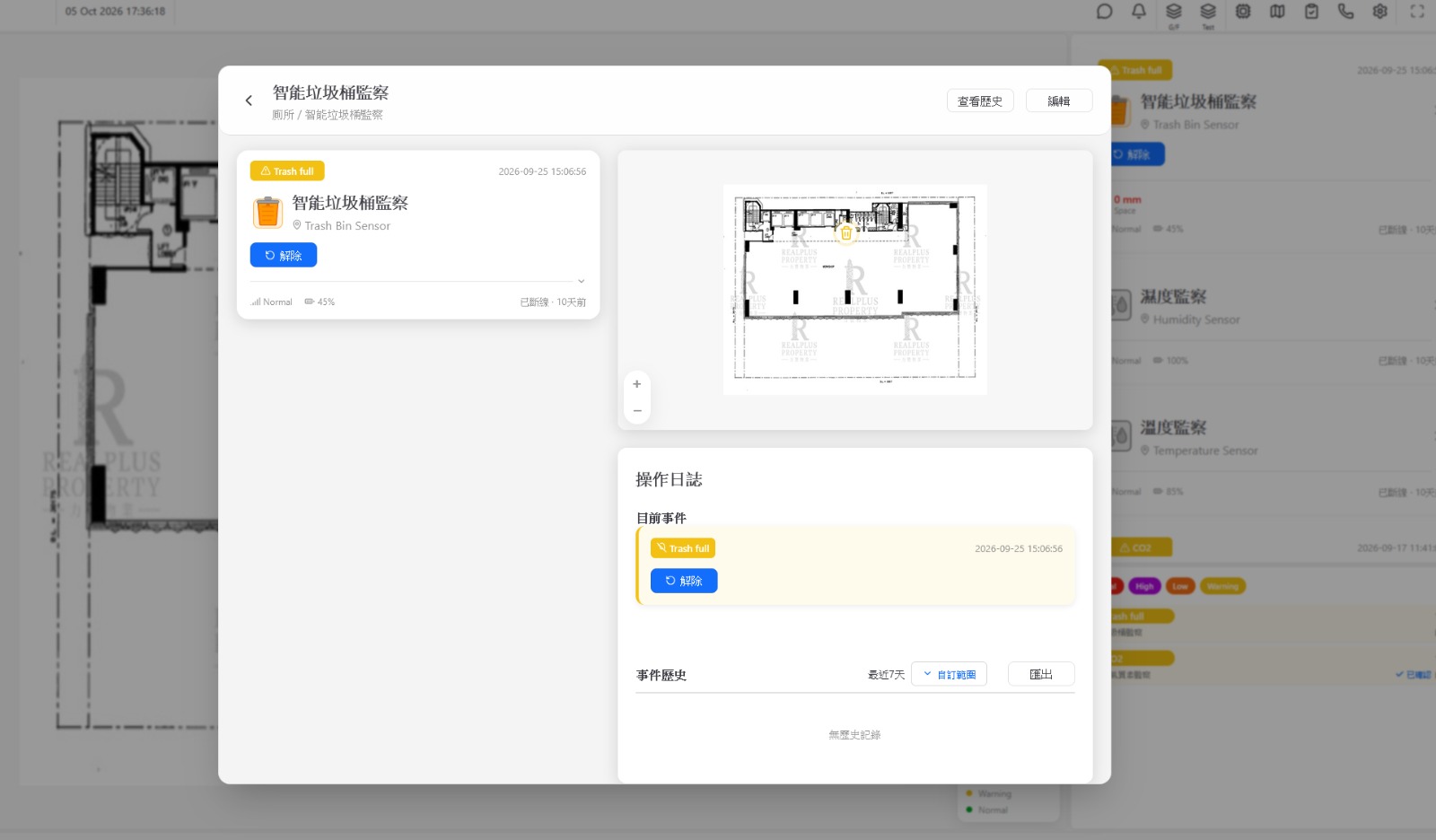
Task: Select the G/F floor layer icon
Action: pos(1174,13)
